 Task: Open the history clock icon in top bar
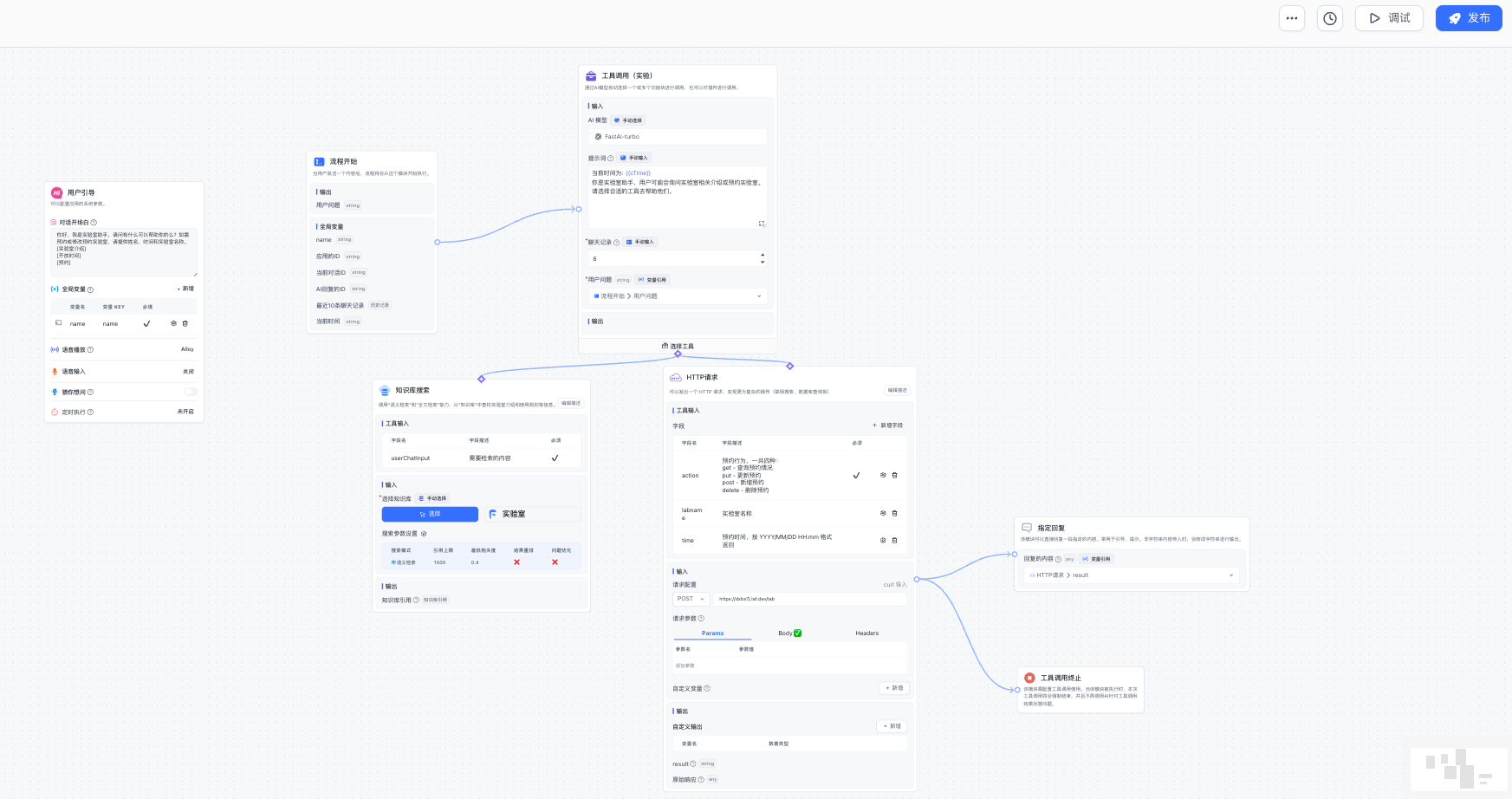[x=1329, y=18]
